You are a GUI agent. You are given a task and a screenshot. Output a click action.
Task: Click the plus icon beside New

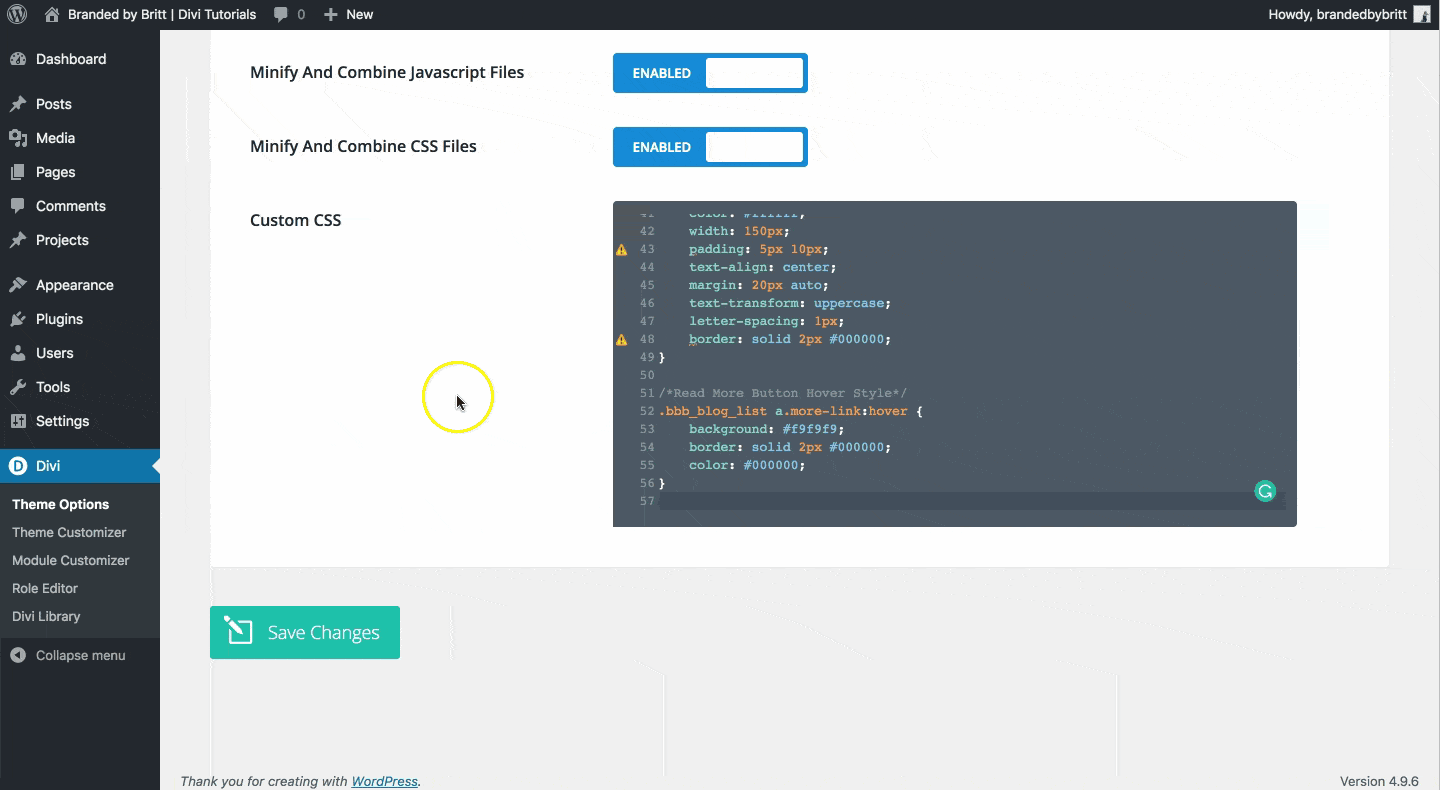pyautogui.click(x=331, y=14)
